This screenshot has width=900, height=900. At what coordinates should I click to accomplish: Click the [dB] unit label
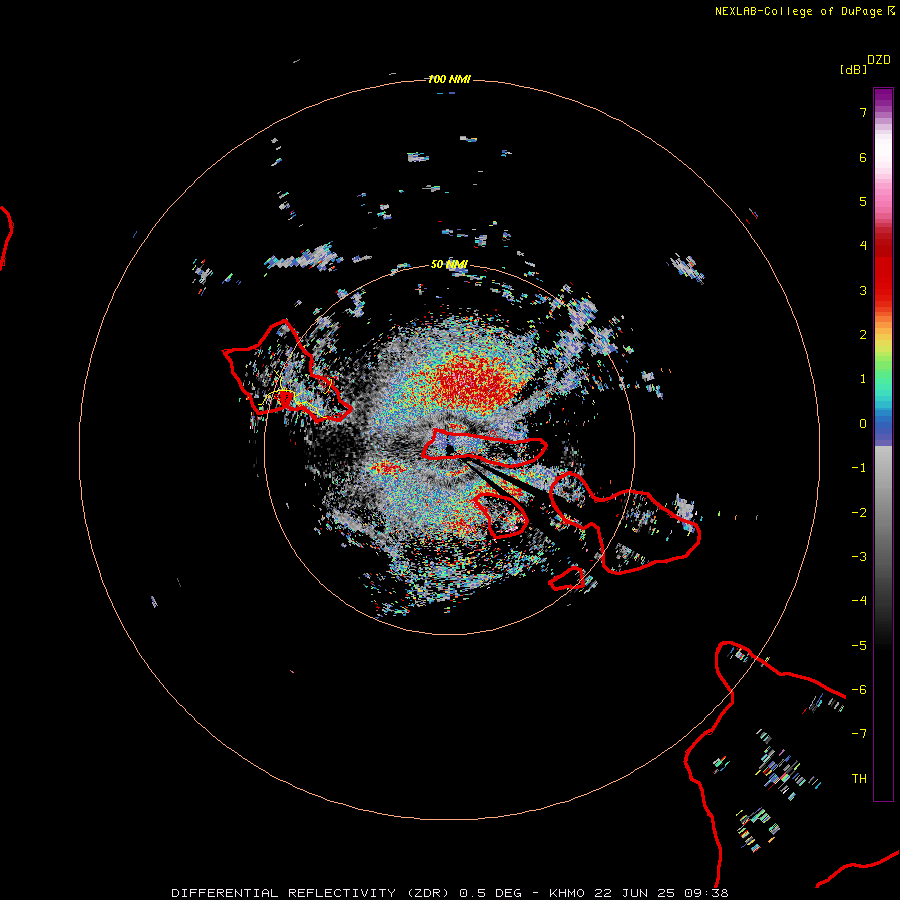click(853, 69)
